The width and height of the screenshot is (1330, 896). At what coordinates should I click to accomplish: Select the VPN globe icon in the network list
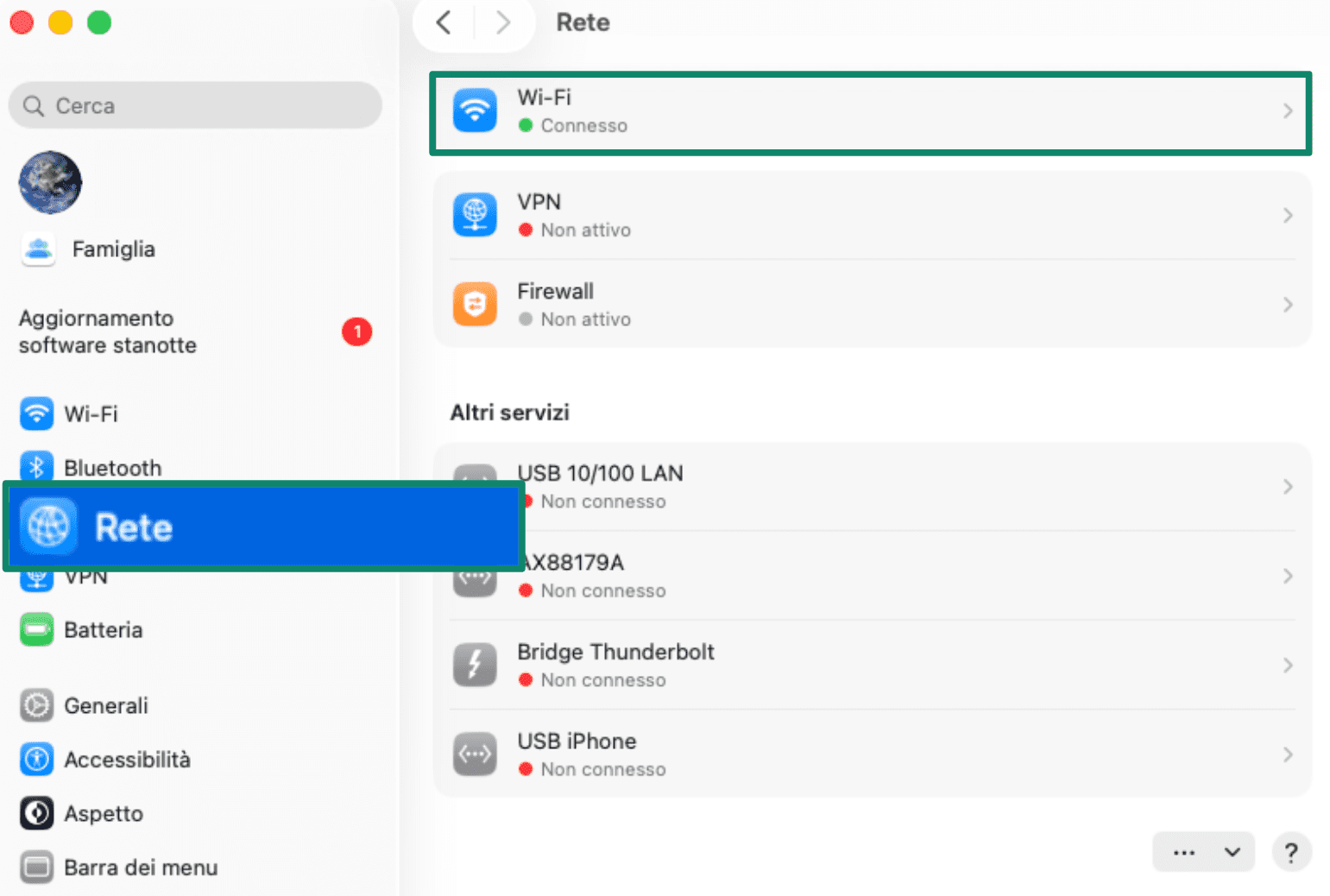pos(475,214)
